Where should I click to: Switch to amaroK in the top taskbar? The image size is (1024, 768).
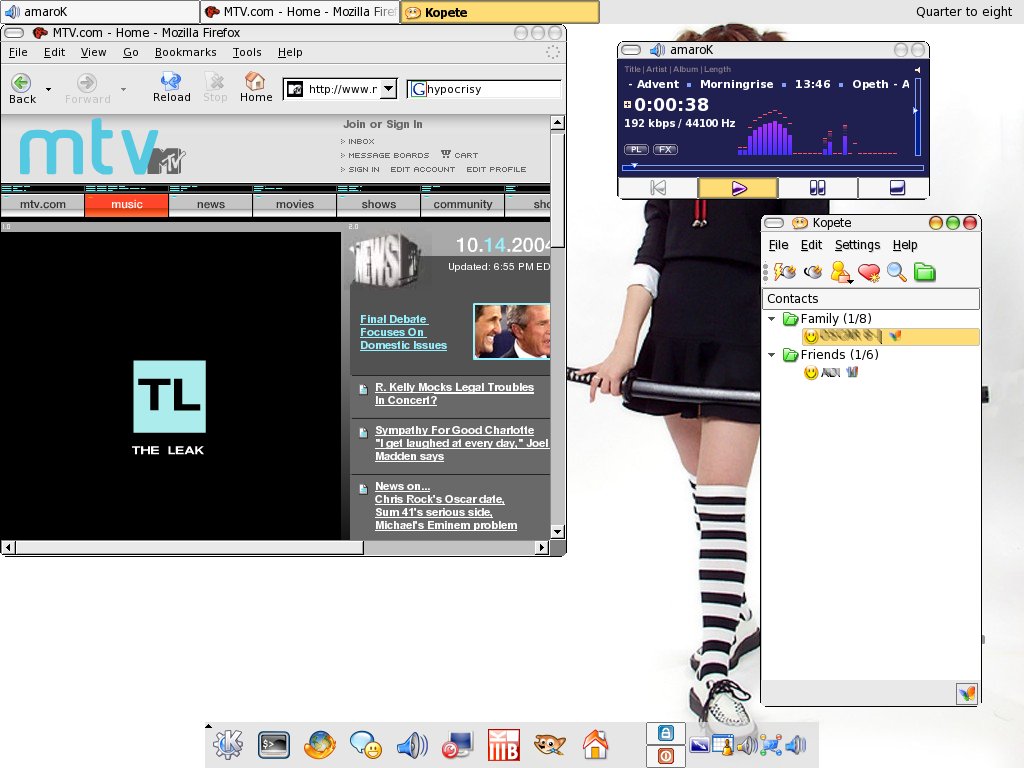coord(99,12)
